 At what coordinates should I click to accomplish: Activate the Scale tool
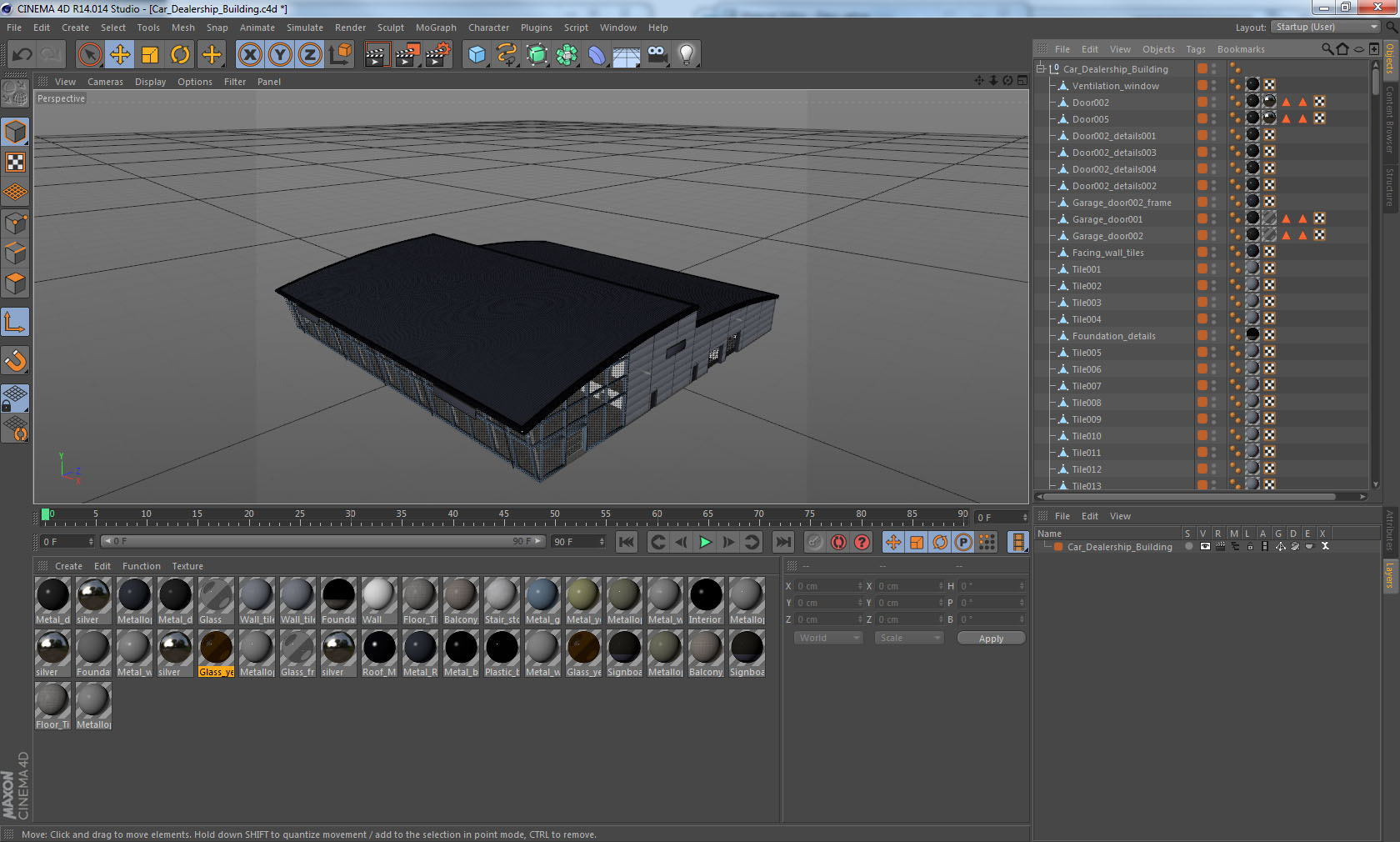coord(150,55)
